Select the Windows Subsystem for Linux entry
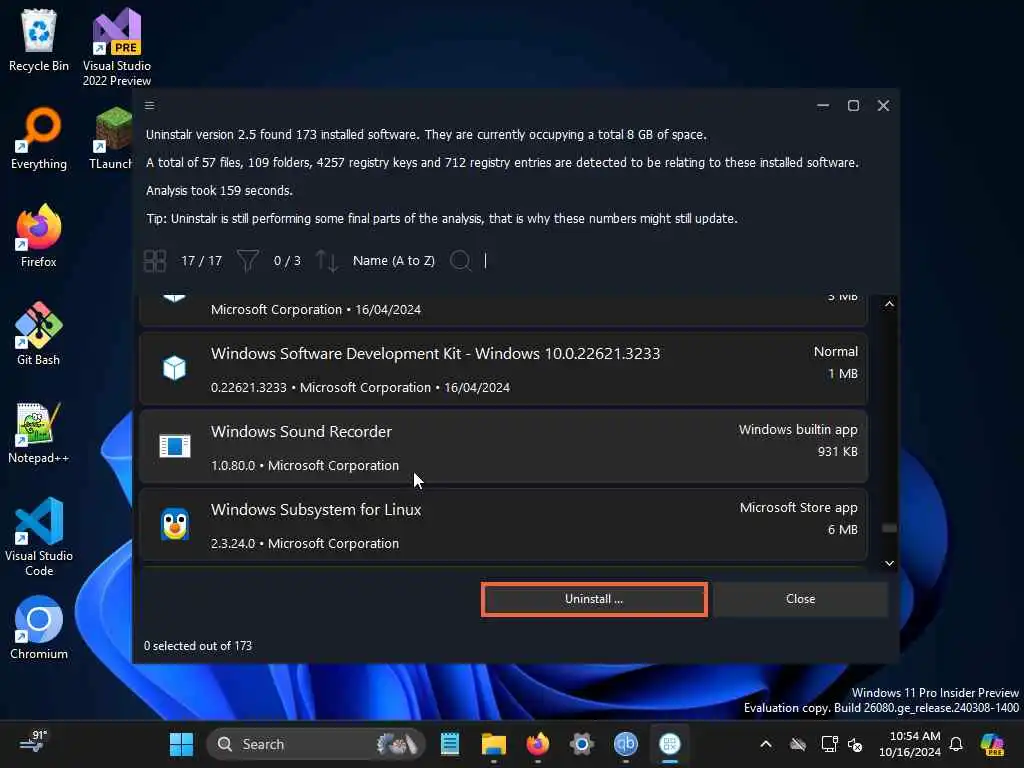This screenshot has height=768, width=1024. point(504,524)
